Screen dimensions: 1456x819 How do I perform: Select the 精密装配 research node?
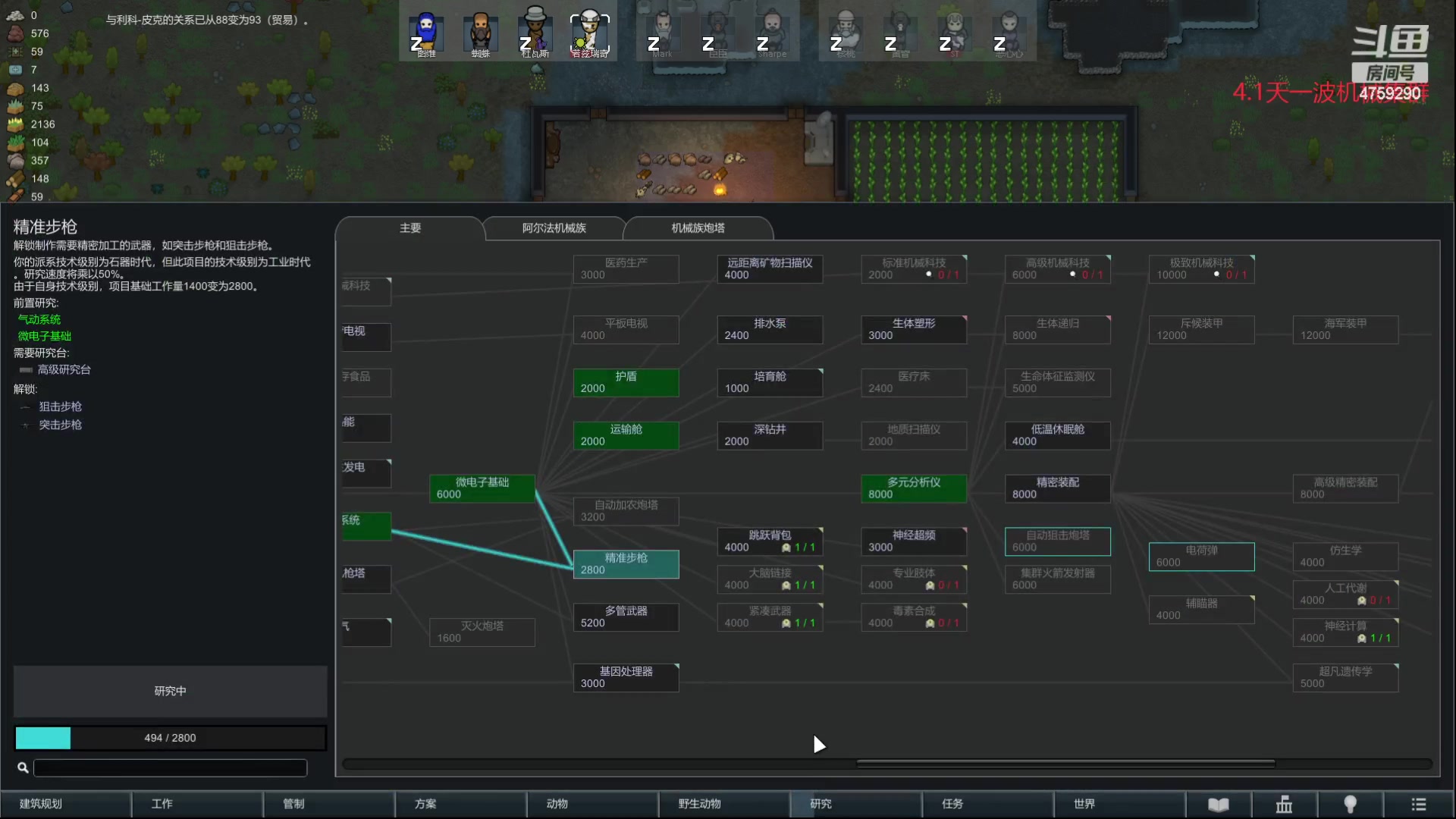pos(1058,488)
